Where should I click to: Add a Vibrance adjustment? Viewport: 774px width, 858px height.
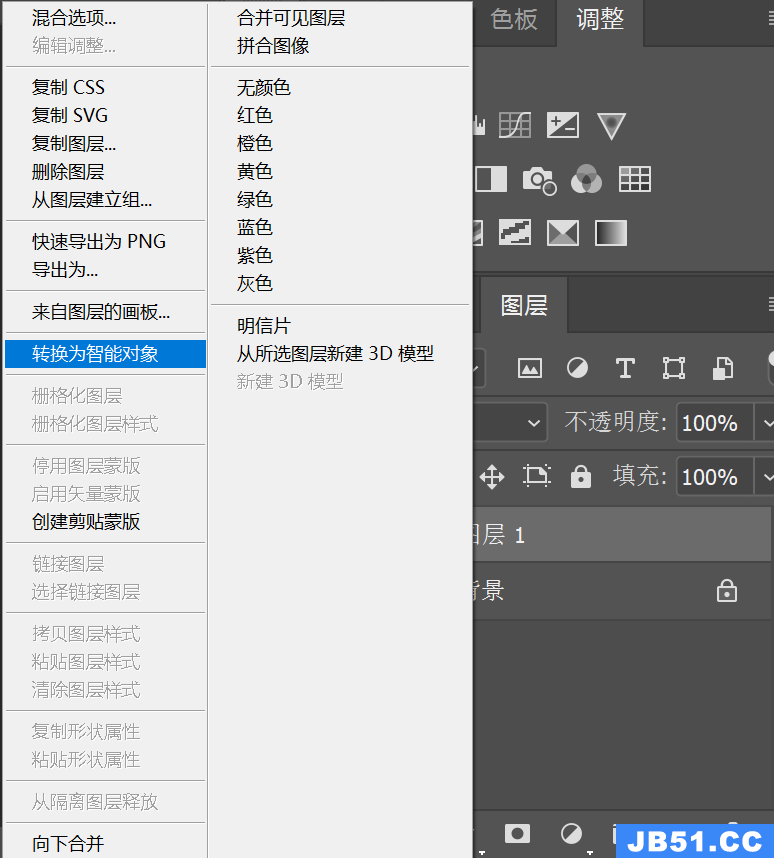click(x=611, y=125)
